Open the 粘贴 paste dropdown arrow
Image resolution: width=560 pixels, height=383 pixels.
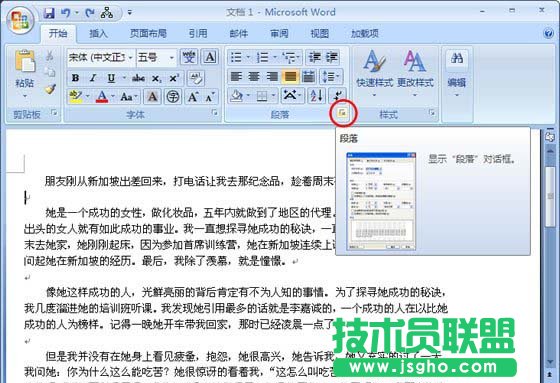click(x=25, y=96)
